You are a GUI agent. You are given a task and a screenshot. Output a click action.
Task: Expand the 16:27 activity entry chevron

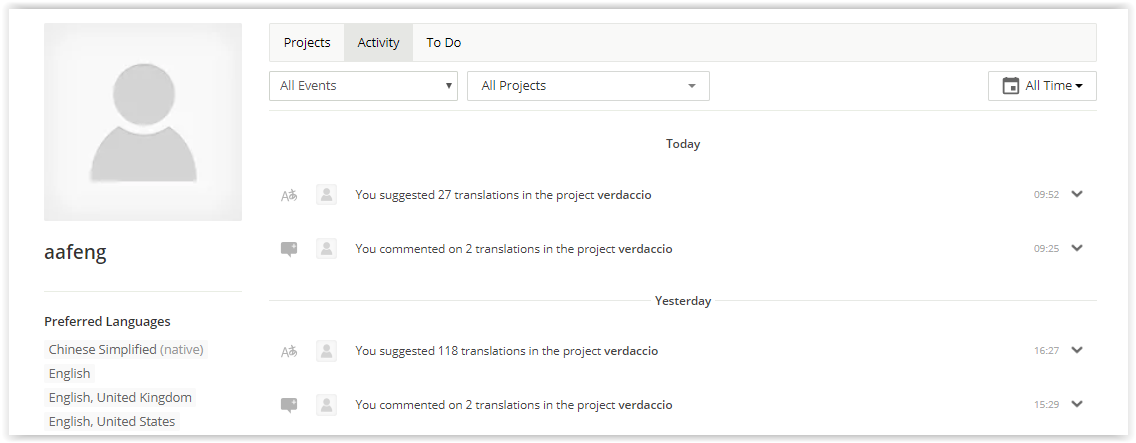pos(1077,349)
